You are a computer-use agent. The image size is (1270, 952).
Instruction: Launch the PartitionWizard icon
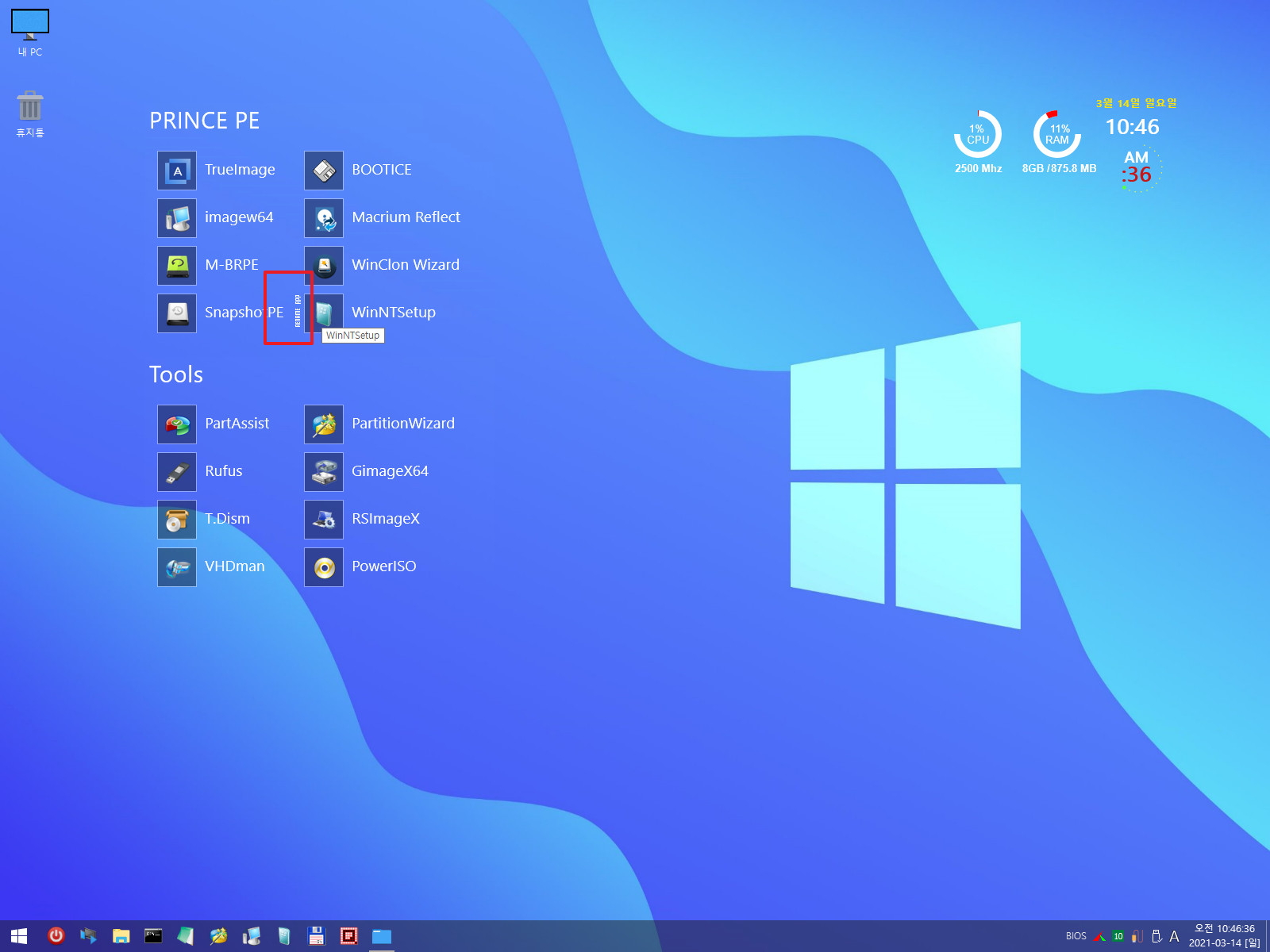pyautogui.click(x=324, y=424)
